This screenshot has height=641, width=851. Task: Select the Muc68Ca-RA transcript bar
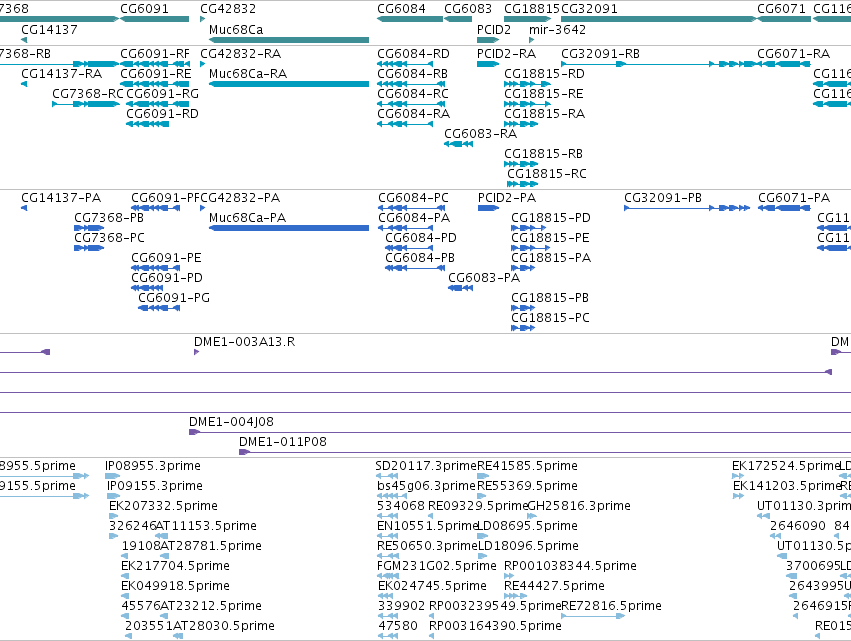(289, 84)
